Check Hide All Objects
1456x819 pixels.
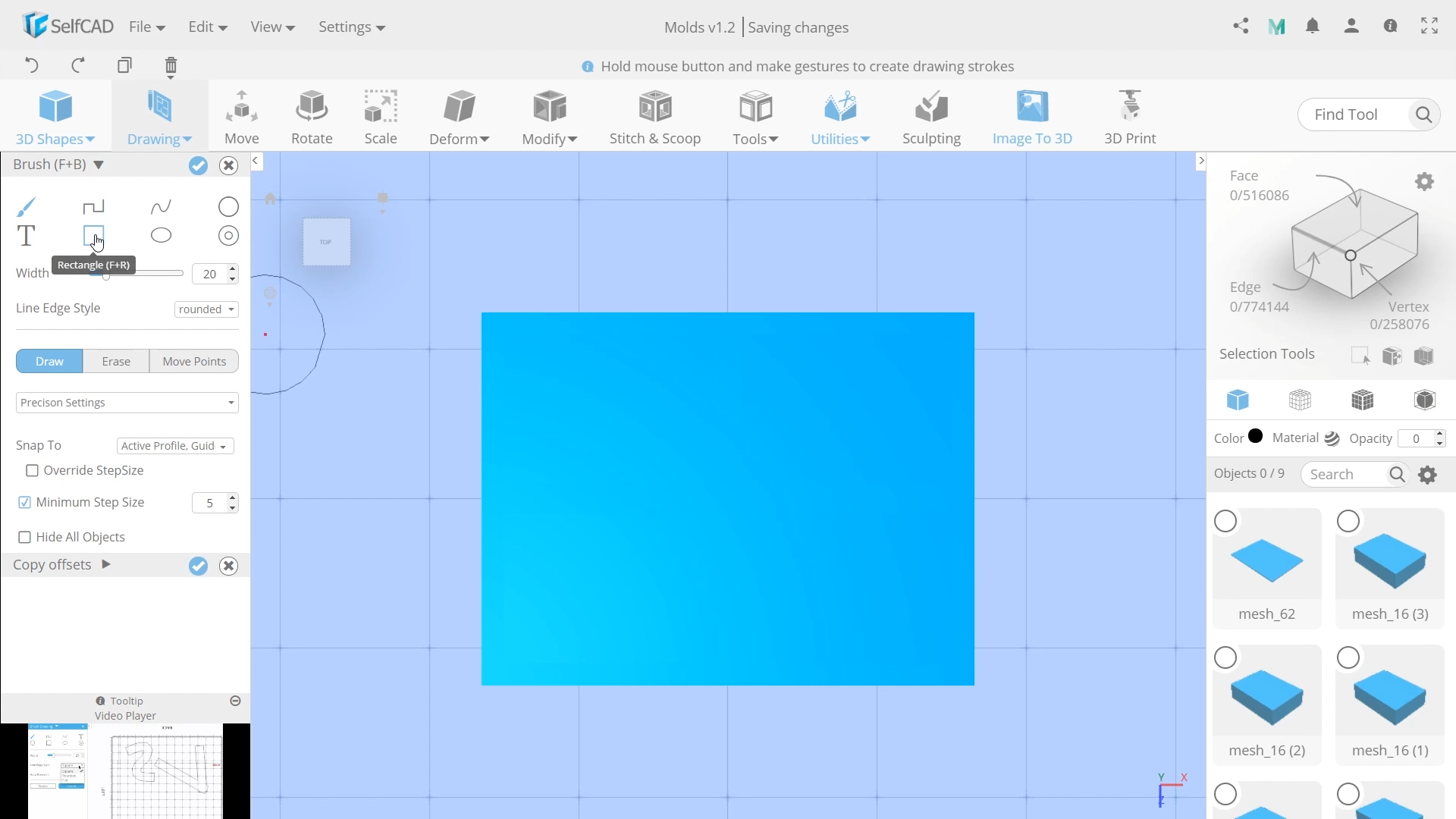(x=24, y=538)
